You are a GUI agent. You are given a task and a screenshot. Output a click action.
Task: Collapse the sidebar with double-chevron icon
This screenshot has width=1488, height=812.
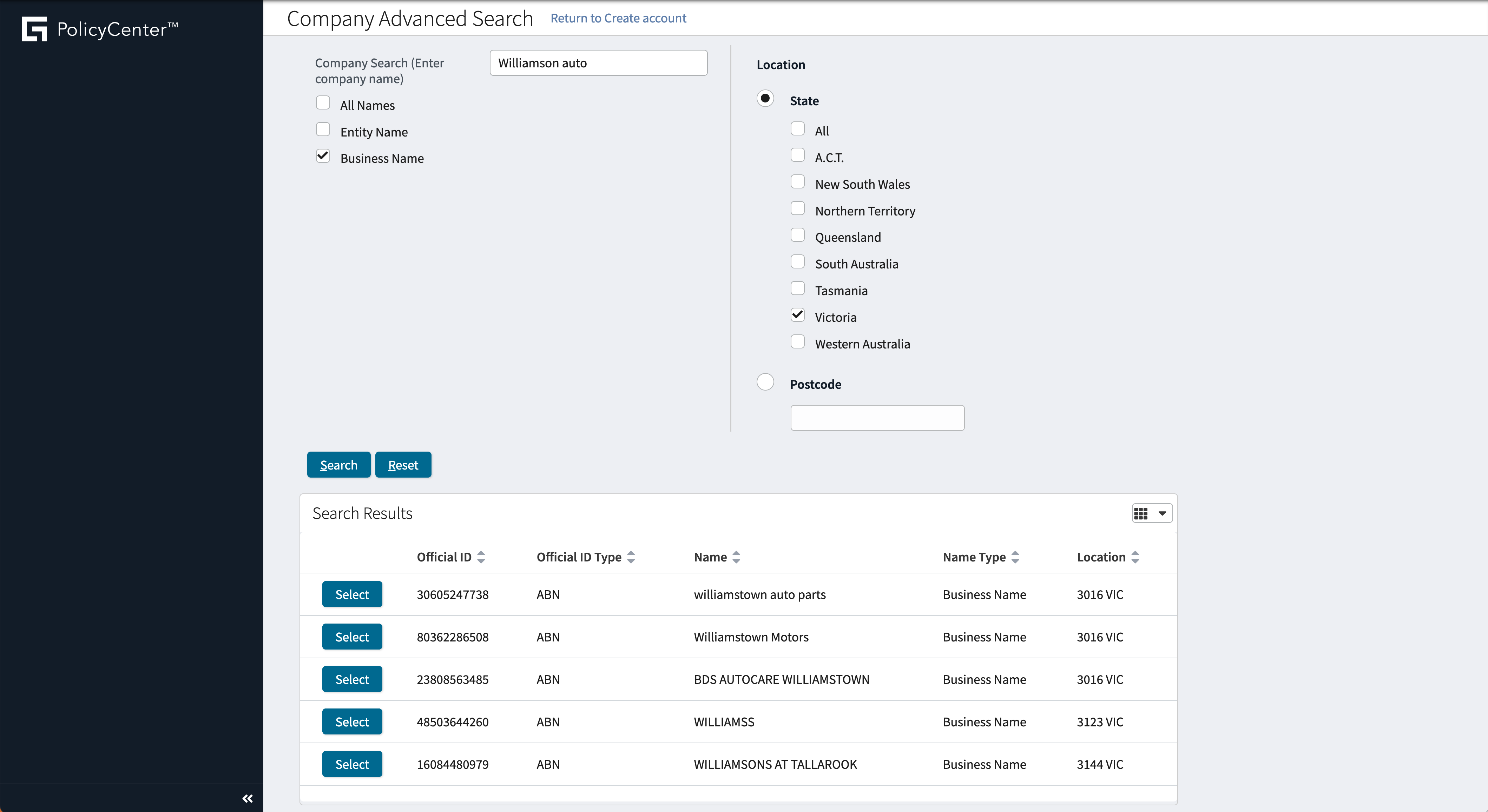(x=247, y=798)
